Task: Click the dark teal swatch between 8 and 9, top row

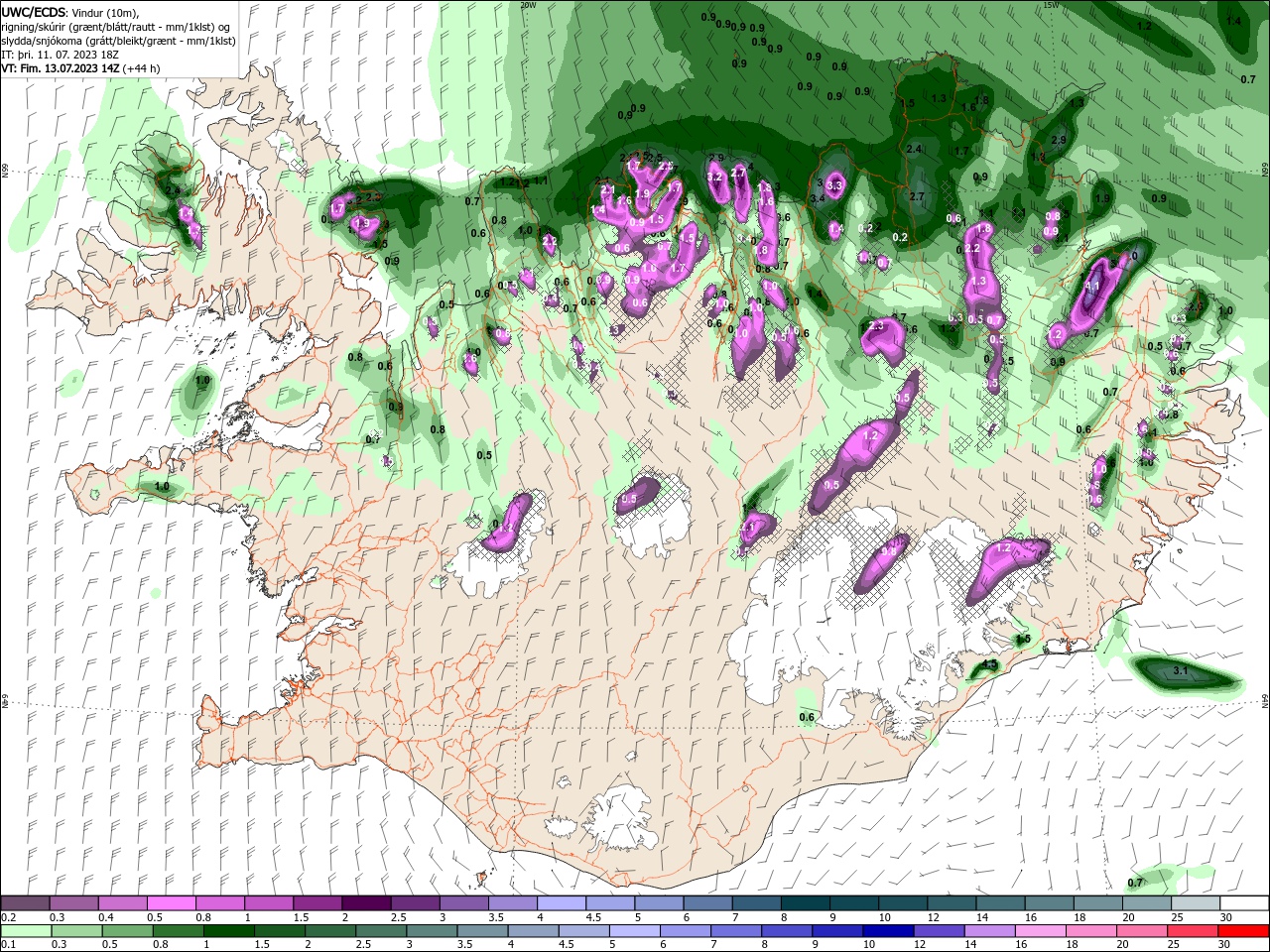Action: 804,903
